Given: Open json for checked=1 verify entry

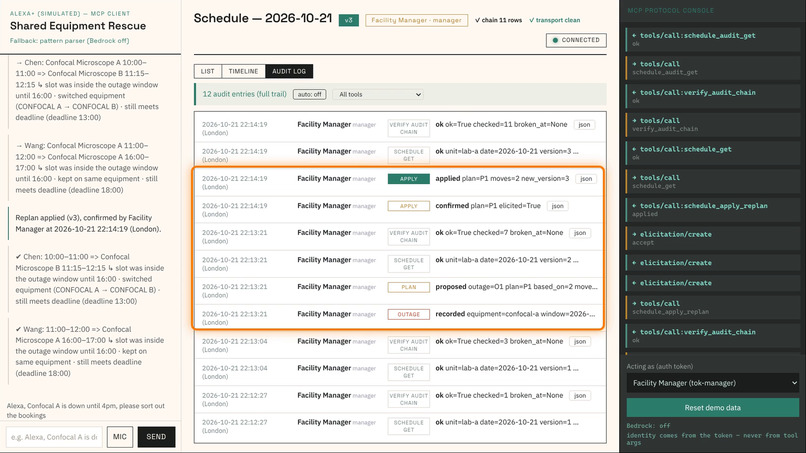Looking at the screenshot, I should pos(580,395).
